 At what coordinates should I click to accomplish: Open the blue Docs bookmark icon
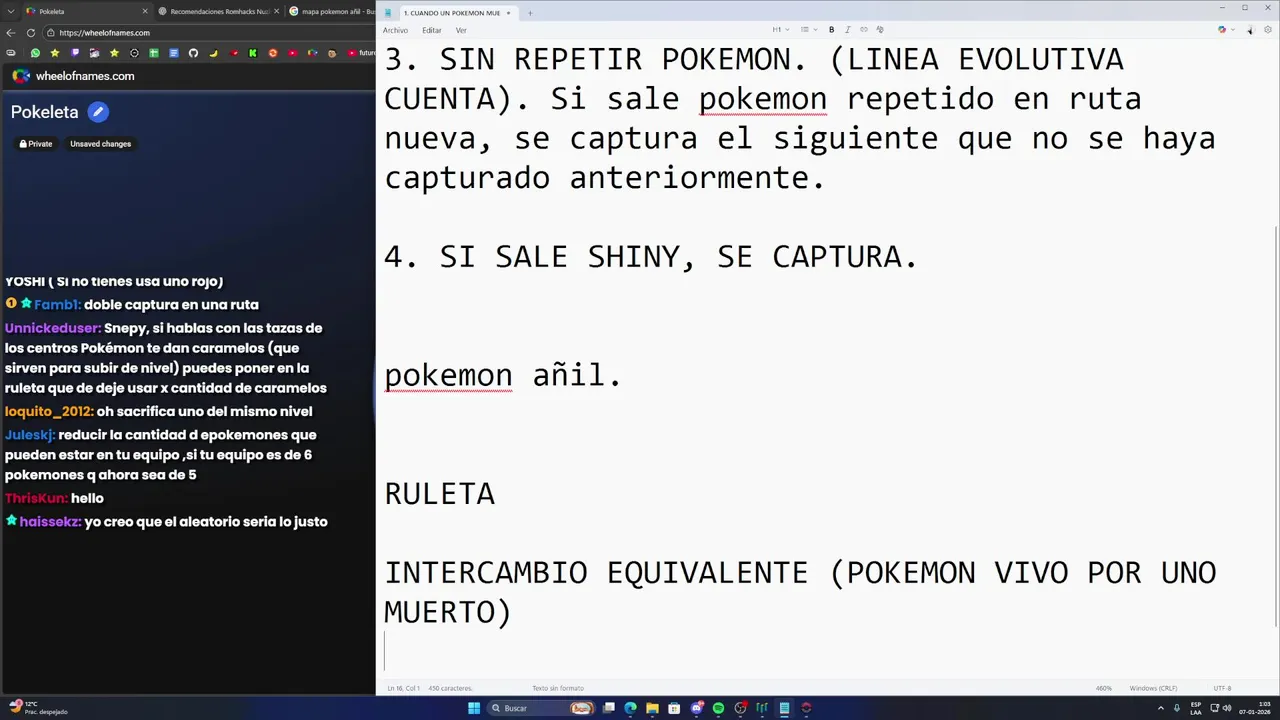point(174,53)
